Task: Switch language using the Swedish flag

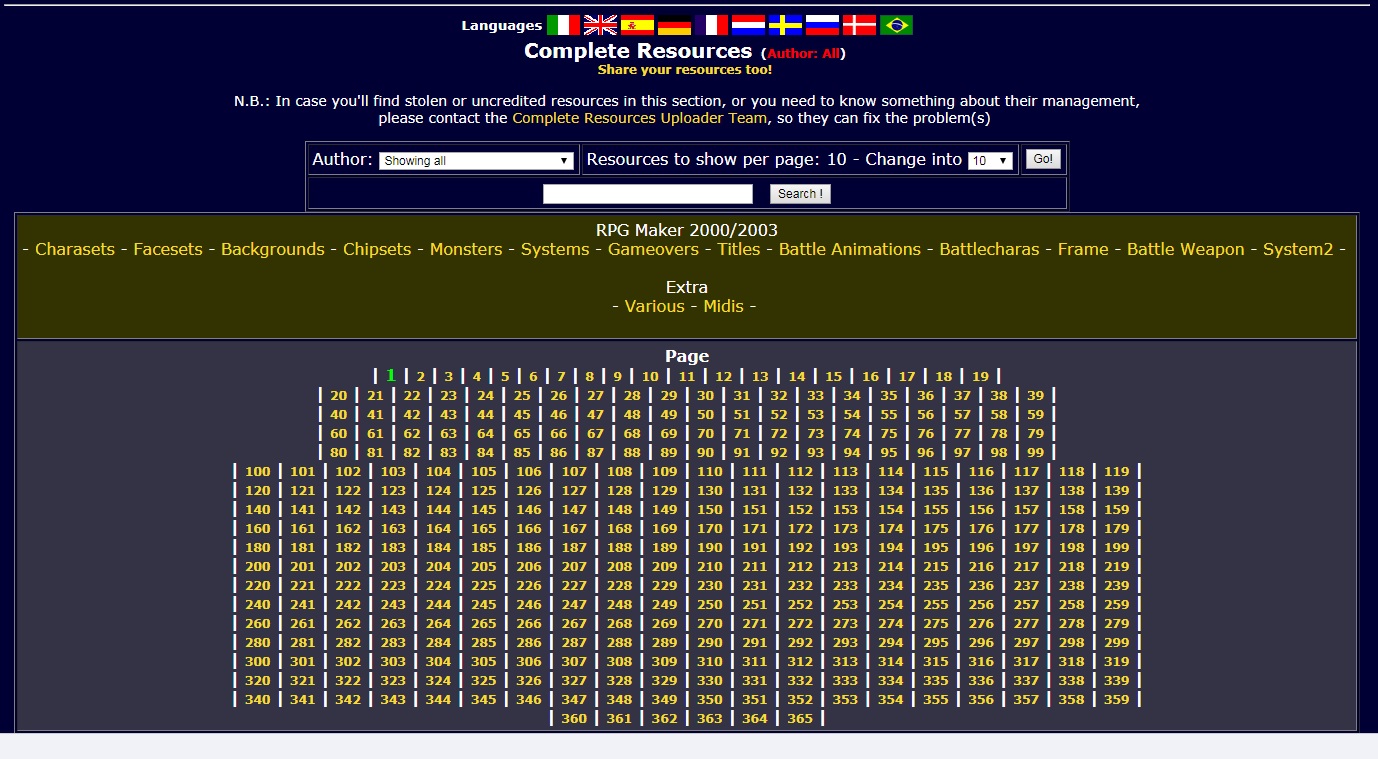Action: pyautogui.click(x=785, y=25)
